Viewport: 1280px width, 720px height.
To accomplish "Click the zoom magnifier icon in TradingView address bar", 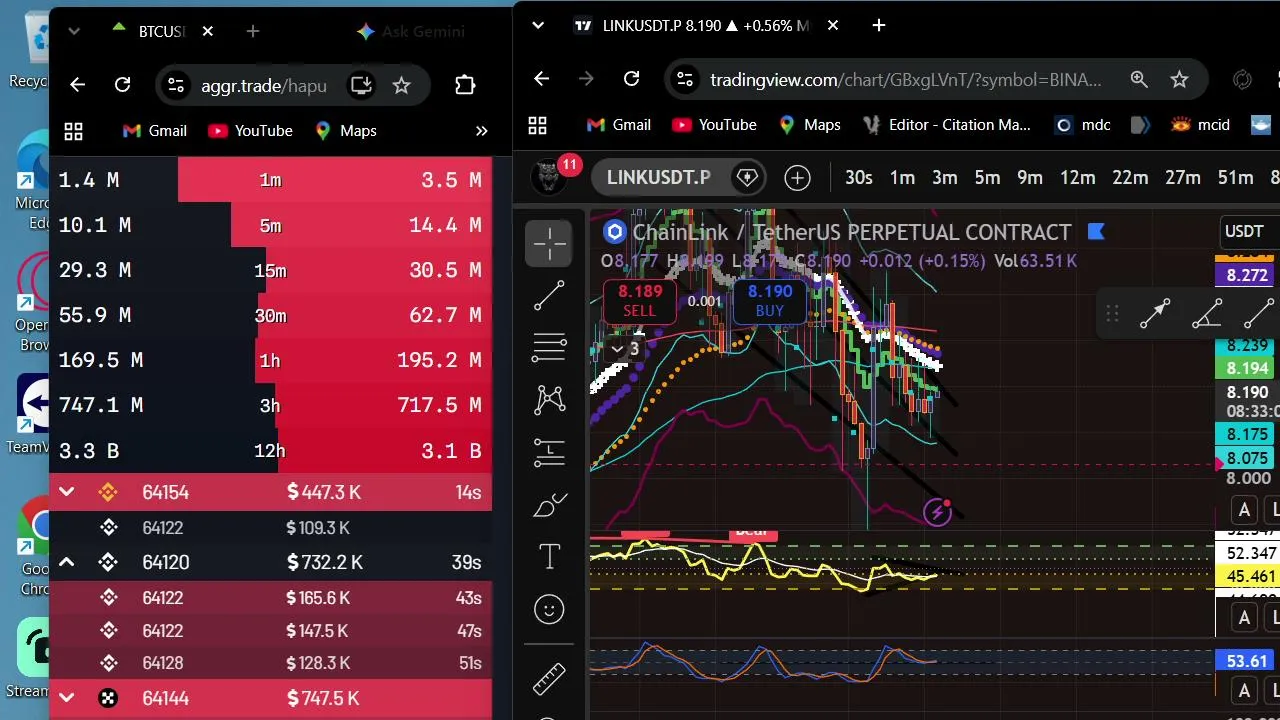I will pyautogui.click(x=1139, y=79).
